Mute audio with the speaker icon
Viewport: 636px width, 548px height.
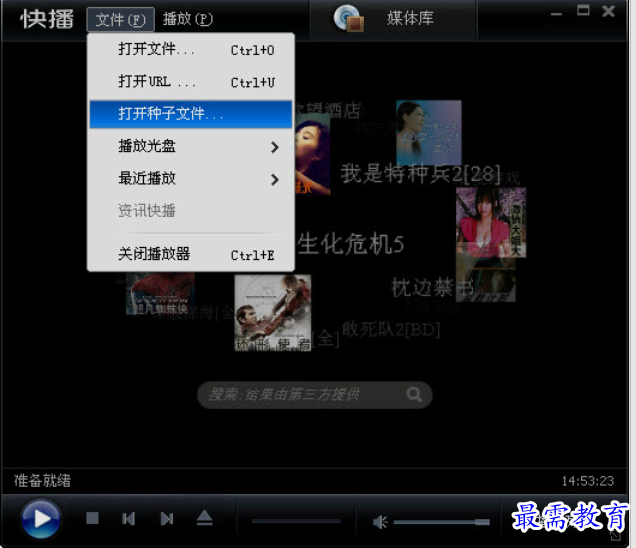[x=380, y=522]
